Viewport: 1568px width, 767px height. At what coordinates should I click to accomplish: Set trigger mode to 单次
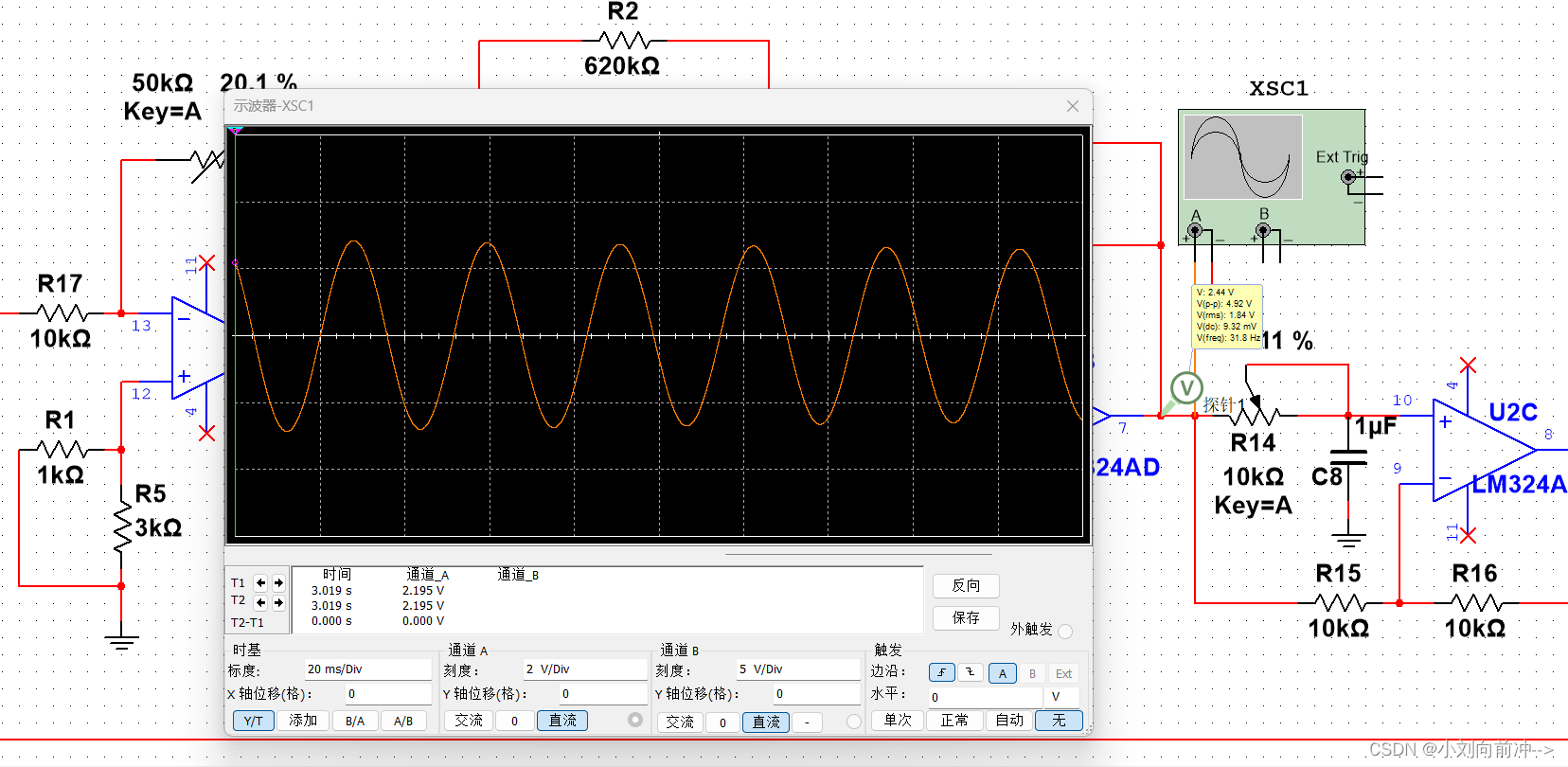pos(898,721)
